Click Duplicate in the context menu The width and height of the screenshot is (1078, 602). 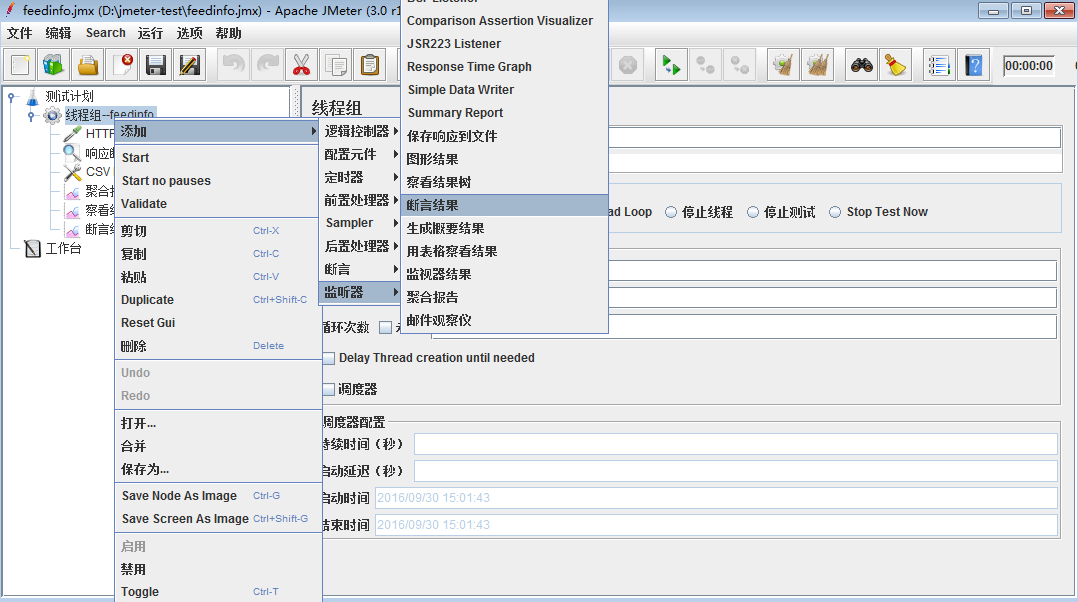(x=217, y=300)
